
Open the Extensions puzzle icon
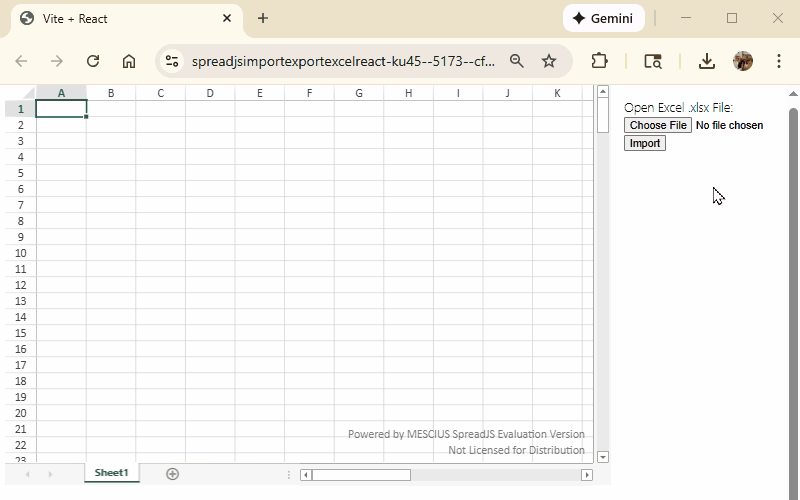[600, 61]
